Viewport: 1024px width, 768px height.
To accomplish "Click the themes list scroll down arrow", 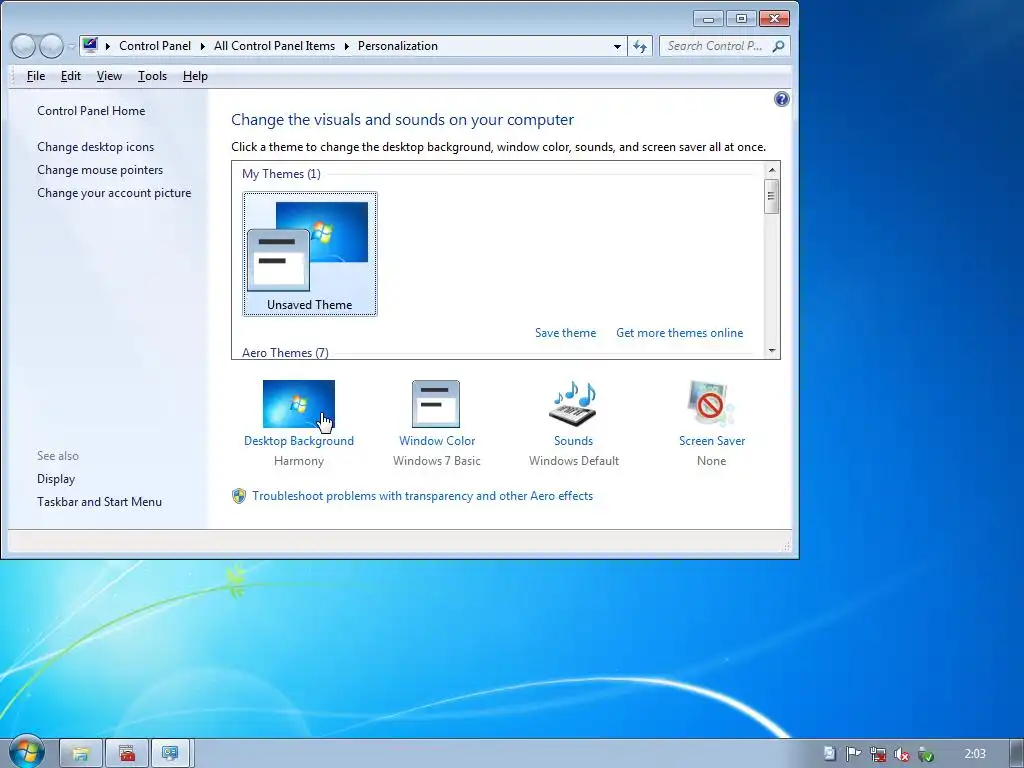I will tap(772, 351).
